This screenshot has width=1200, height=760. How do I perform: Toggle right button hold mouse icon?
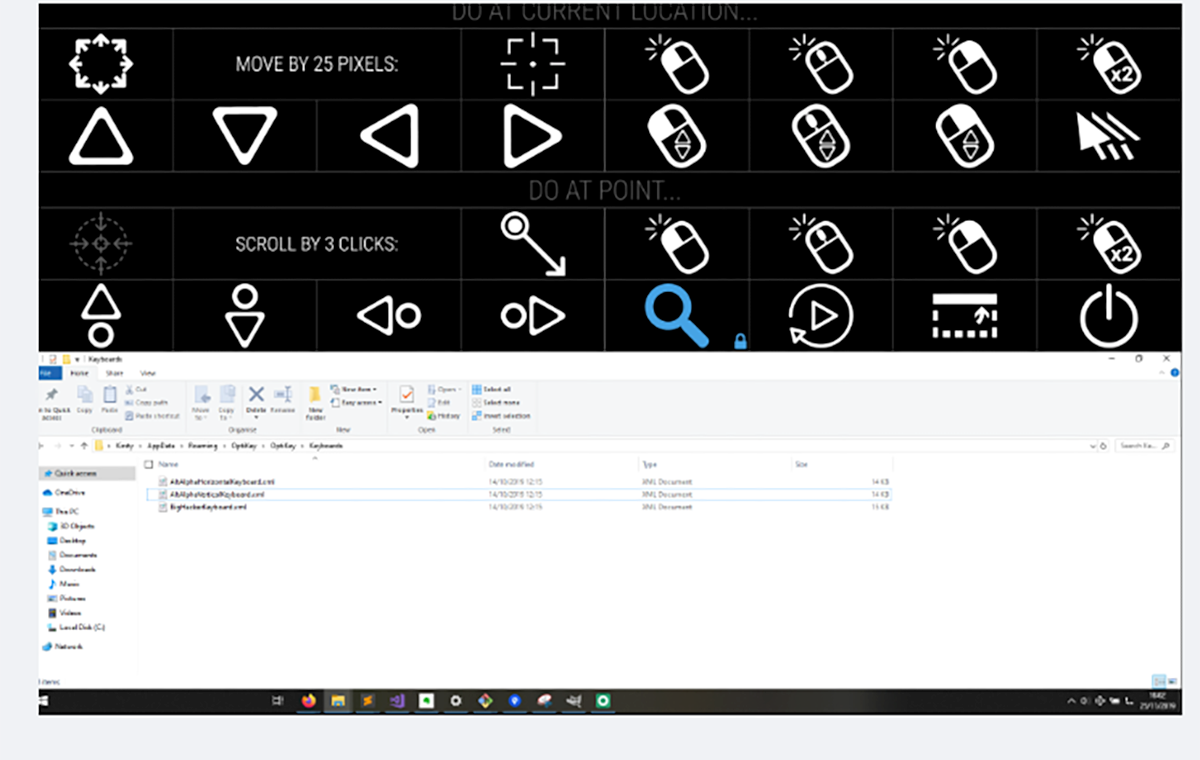point(965,136)
